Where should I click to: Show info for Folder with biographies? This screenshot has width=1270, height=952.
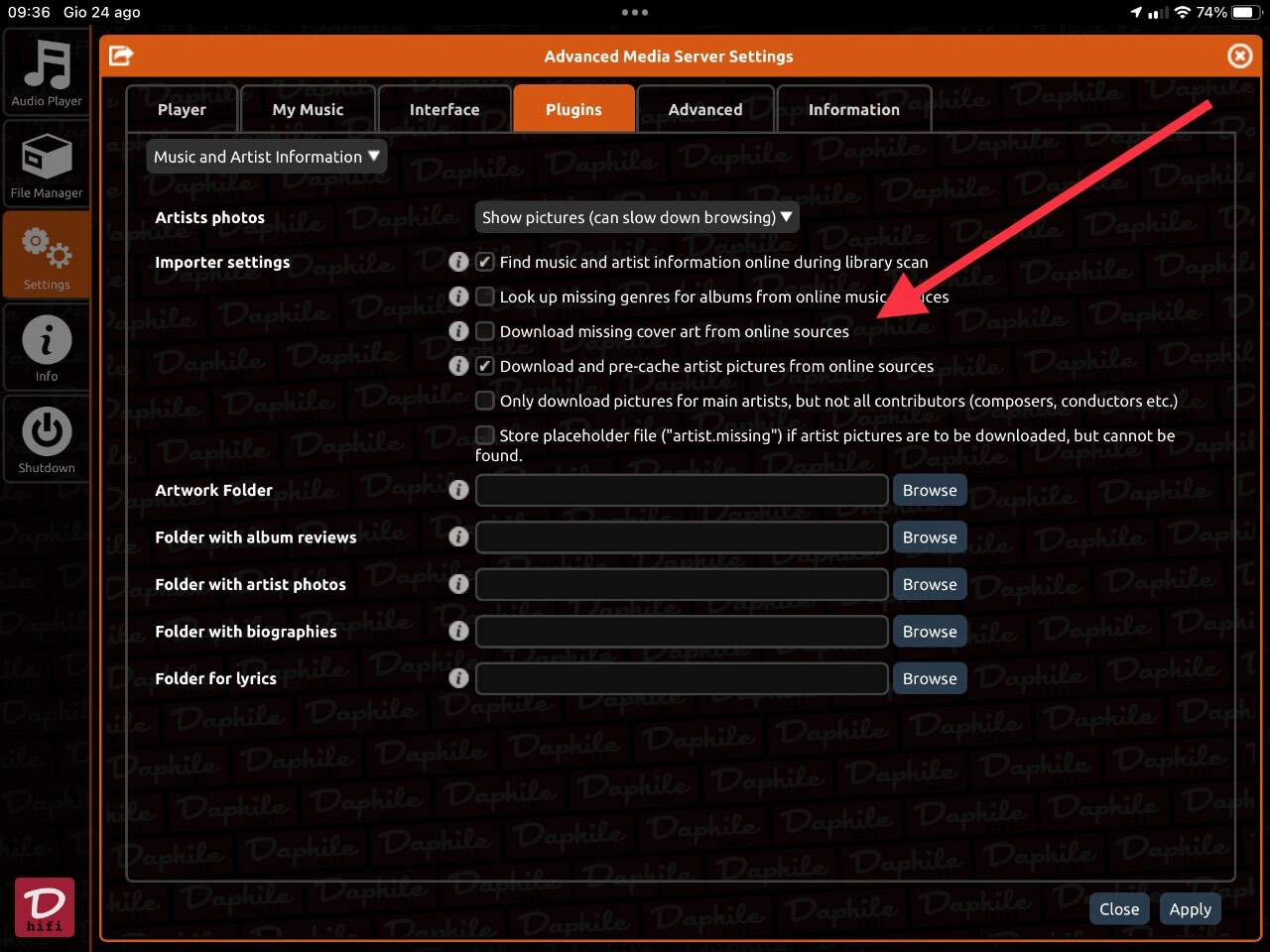(458, 631)
